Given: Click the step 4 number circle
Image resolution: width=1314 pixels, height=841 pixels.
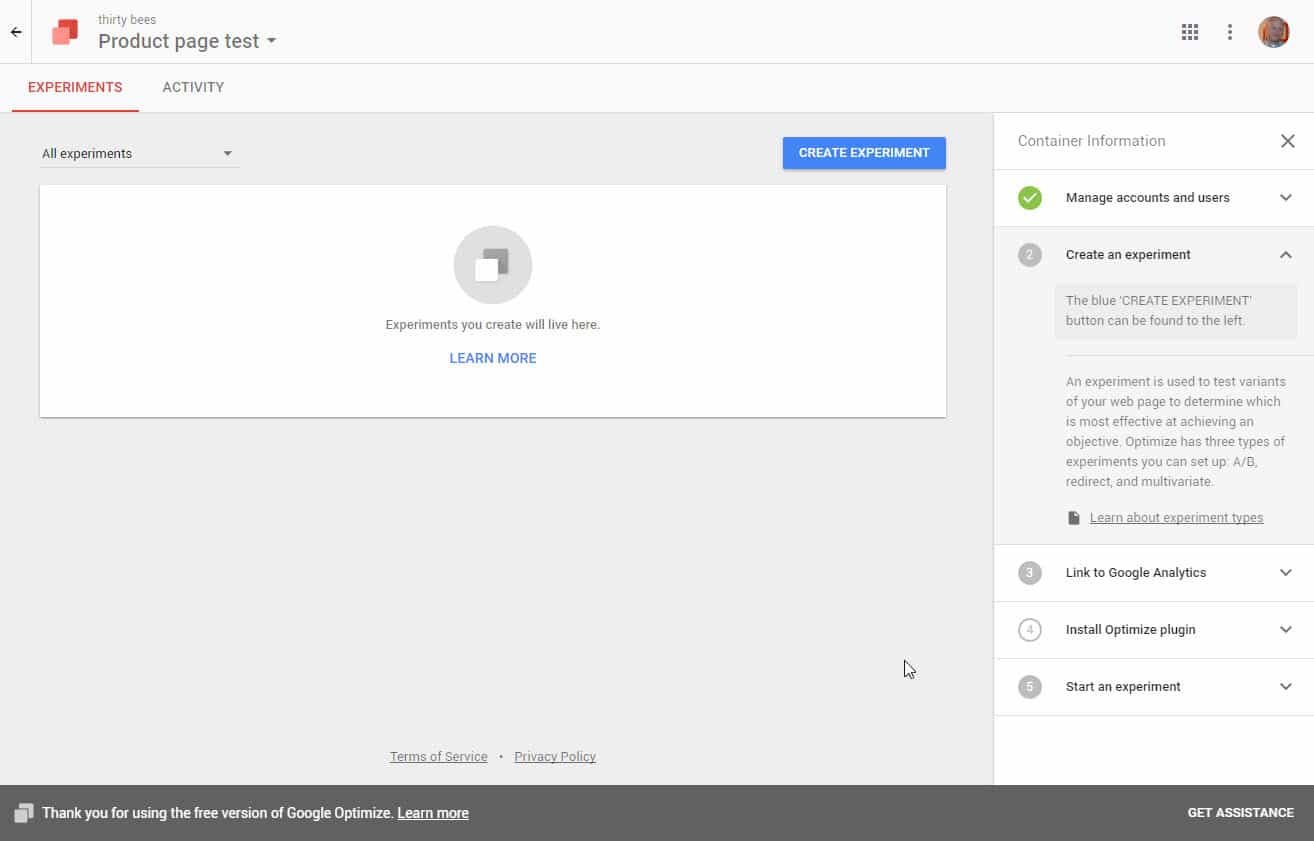Looking at the screenshot, I should 1030,630.
